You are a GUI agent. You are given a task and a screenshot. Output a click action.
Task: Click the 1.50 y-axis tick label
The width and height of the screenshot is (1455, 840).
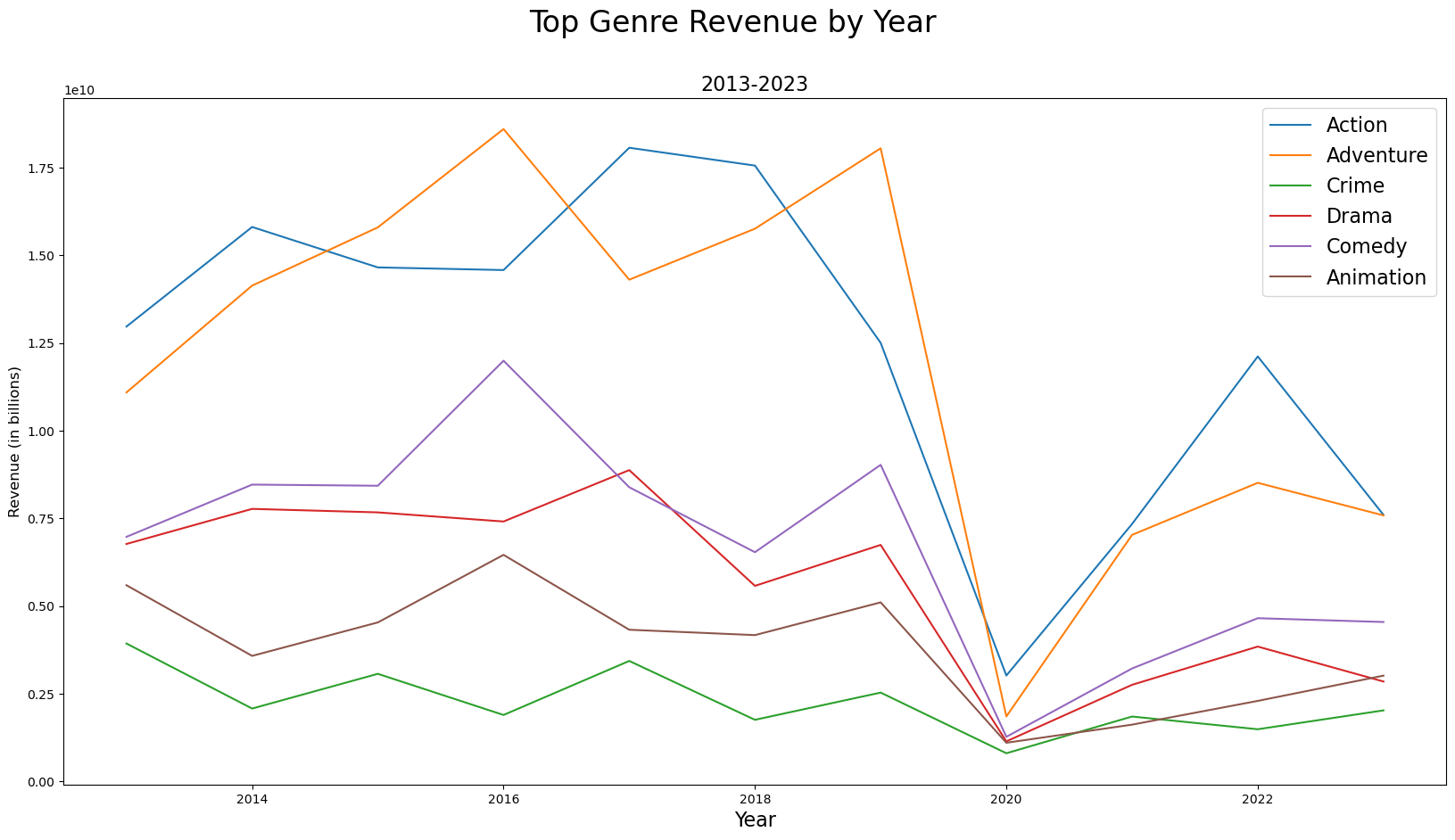pyautogui.click(x=43, y=256)
